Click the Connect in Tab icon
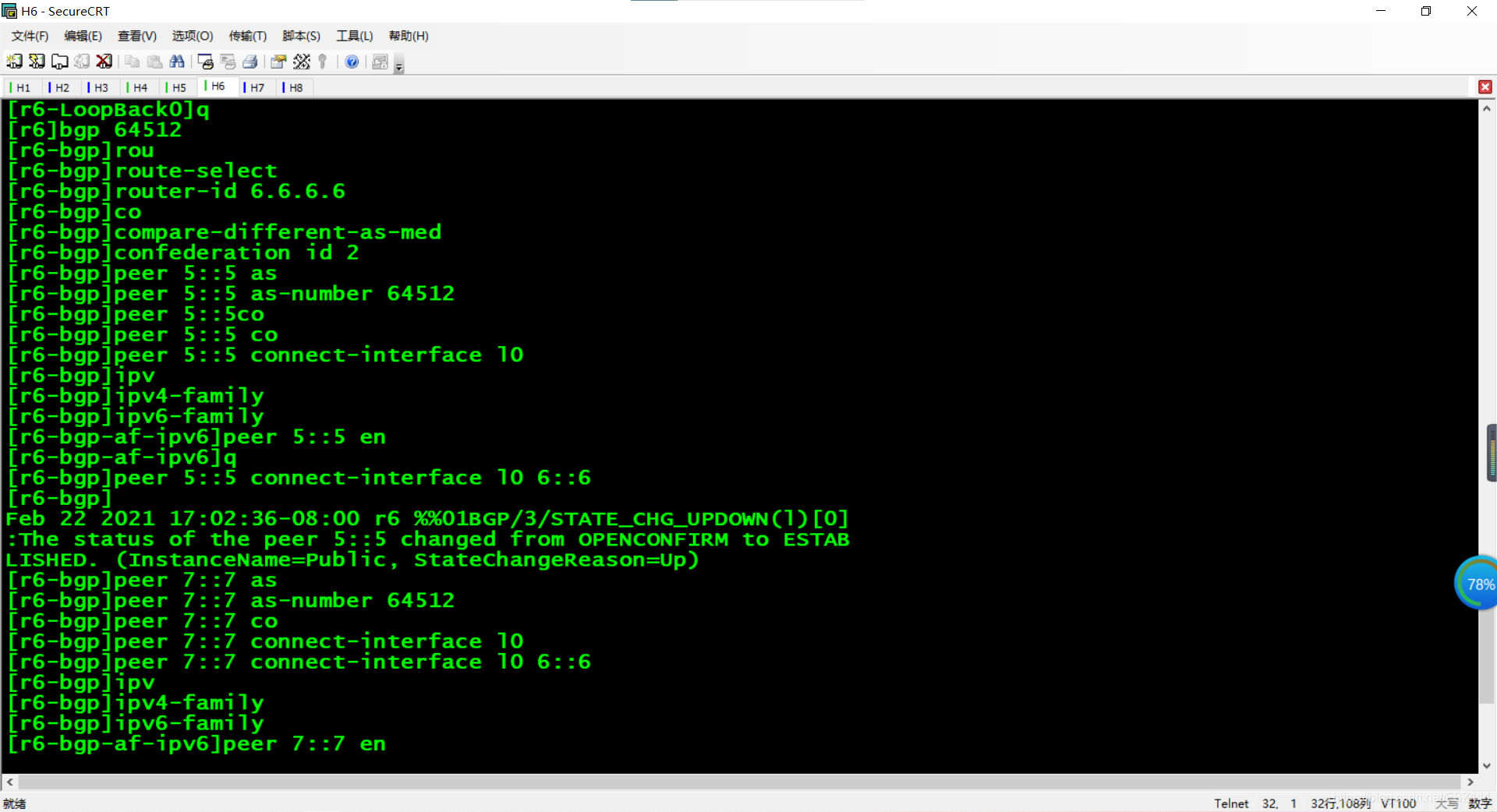This screenshot has height=812, width=1497. (x=59, y=62)
